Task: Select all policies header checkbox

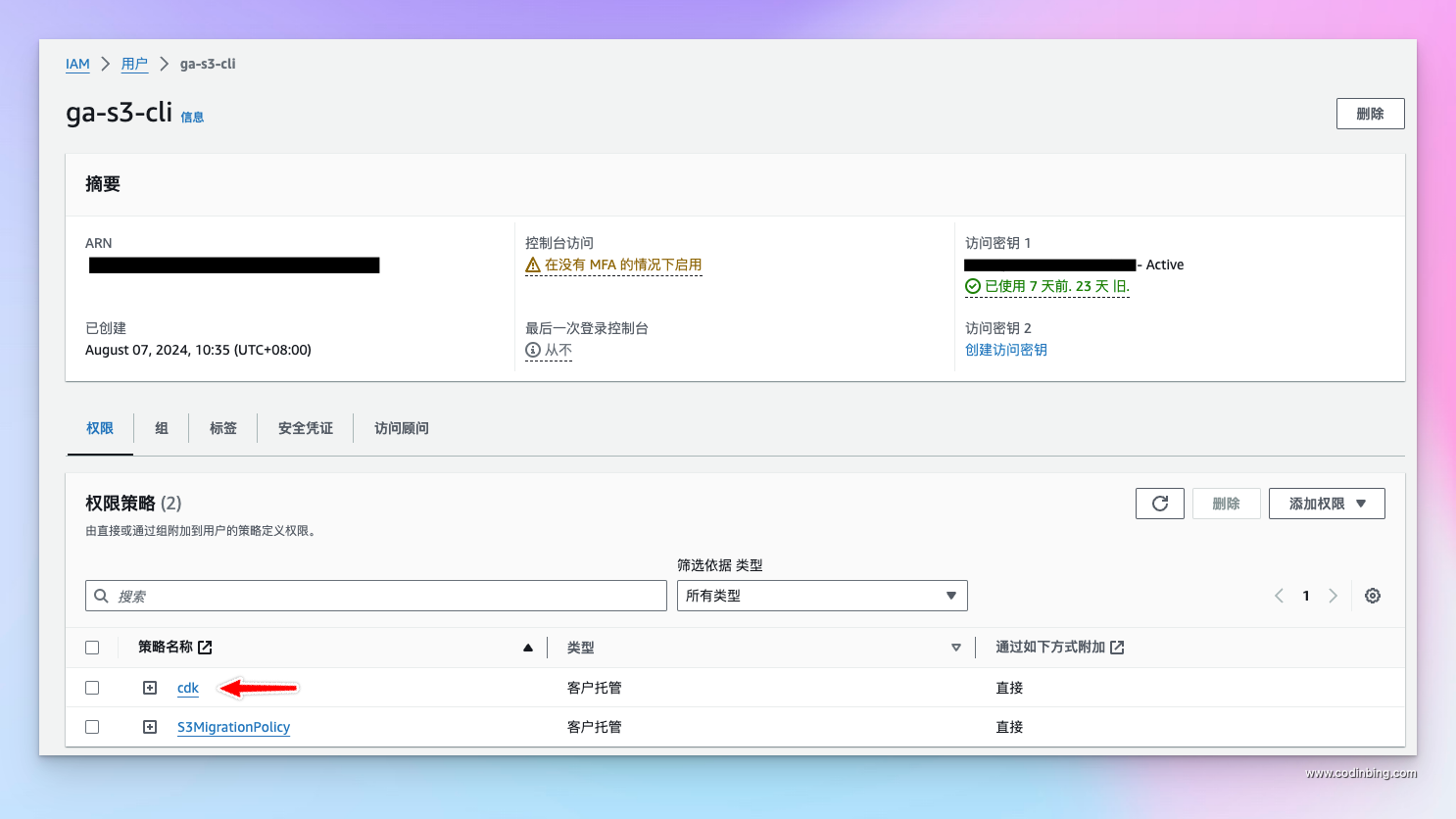Action: point(92,648)
